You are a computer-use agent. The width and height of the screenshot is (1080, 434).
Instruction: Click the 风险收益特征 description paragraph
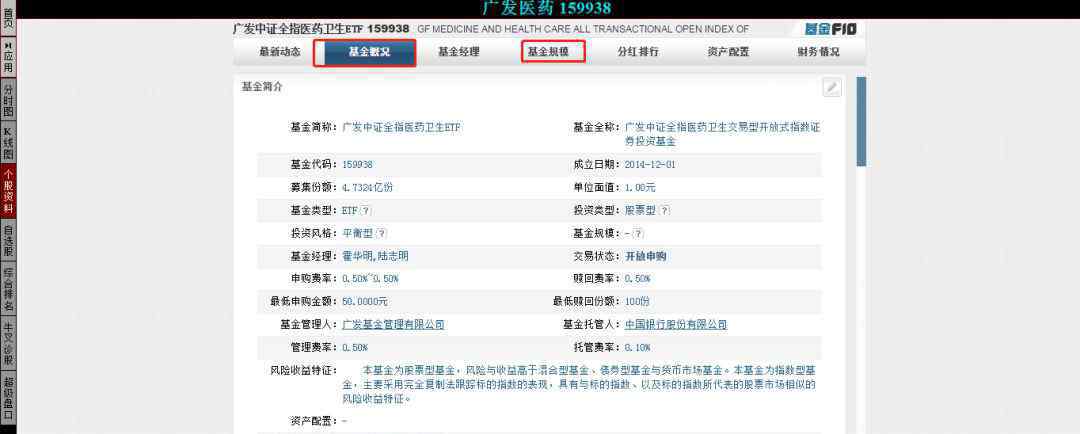[x=579, y=384]
